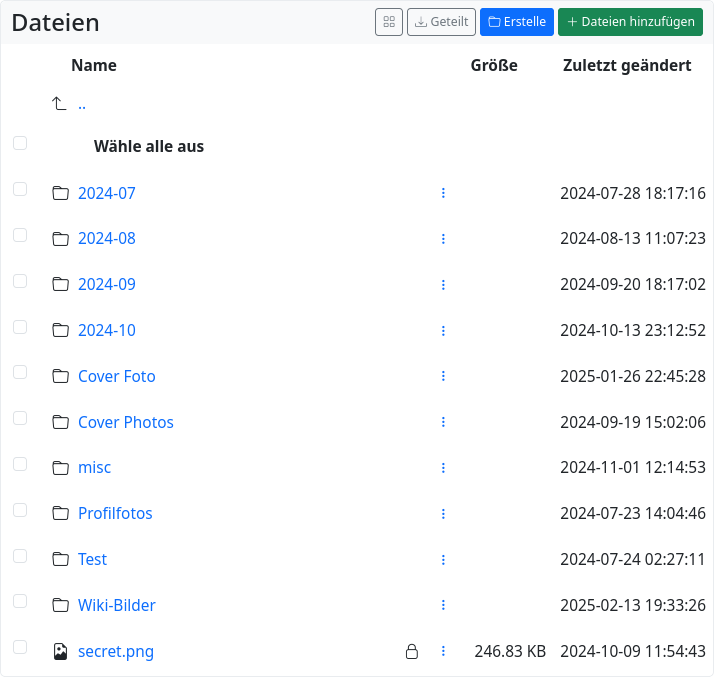The width and height of the screenshot is (714, 677).
Task: Open the three-dot menu for secret.png
Action: coord(443,651)
